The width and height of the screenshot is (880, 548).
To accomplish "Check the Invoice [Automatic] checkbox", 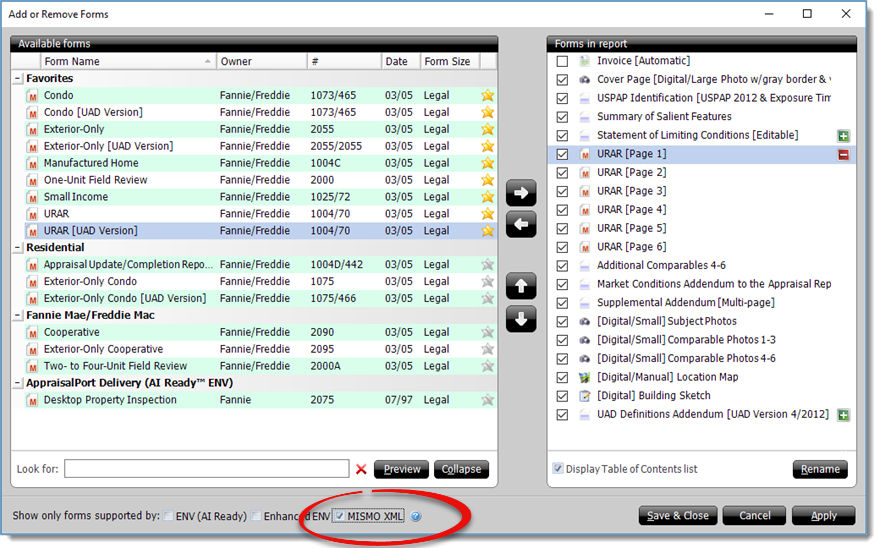I will (562, 61).
